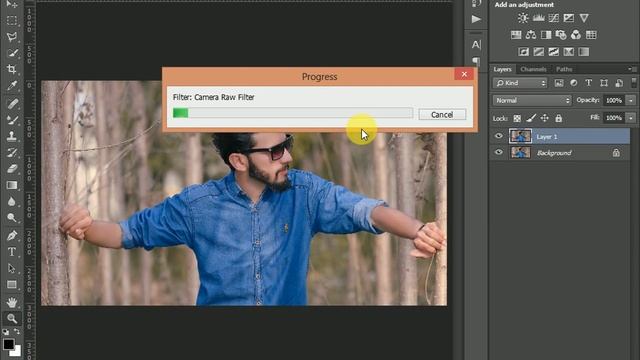Select the Eraser tool

(x=12, y=169)
